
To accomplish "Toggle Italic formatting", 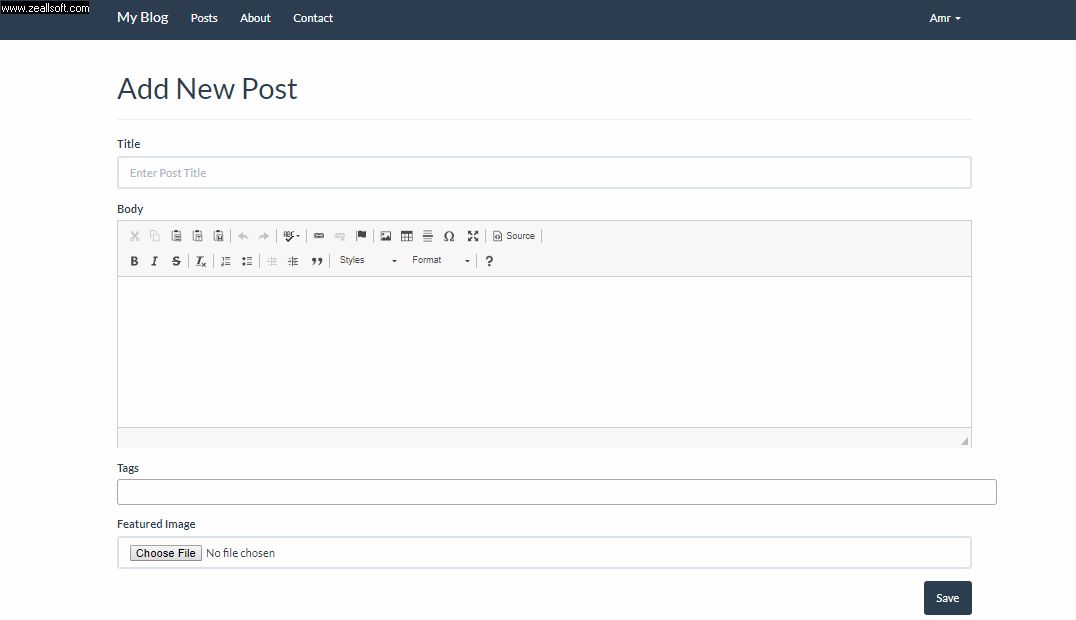I will 155,261.
